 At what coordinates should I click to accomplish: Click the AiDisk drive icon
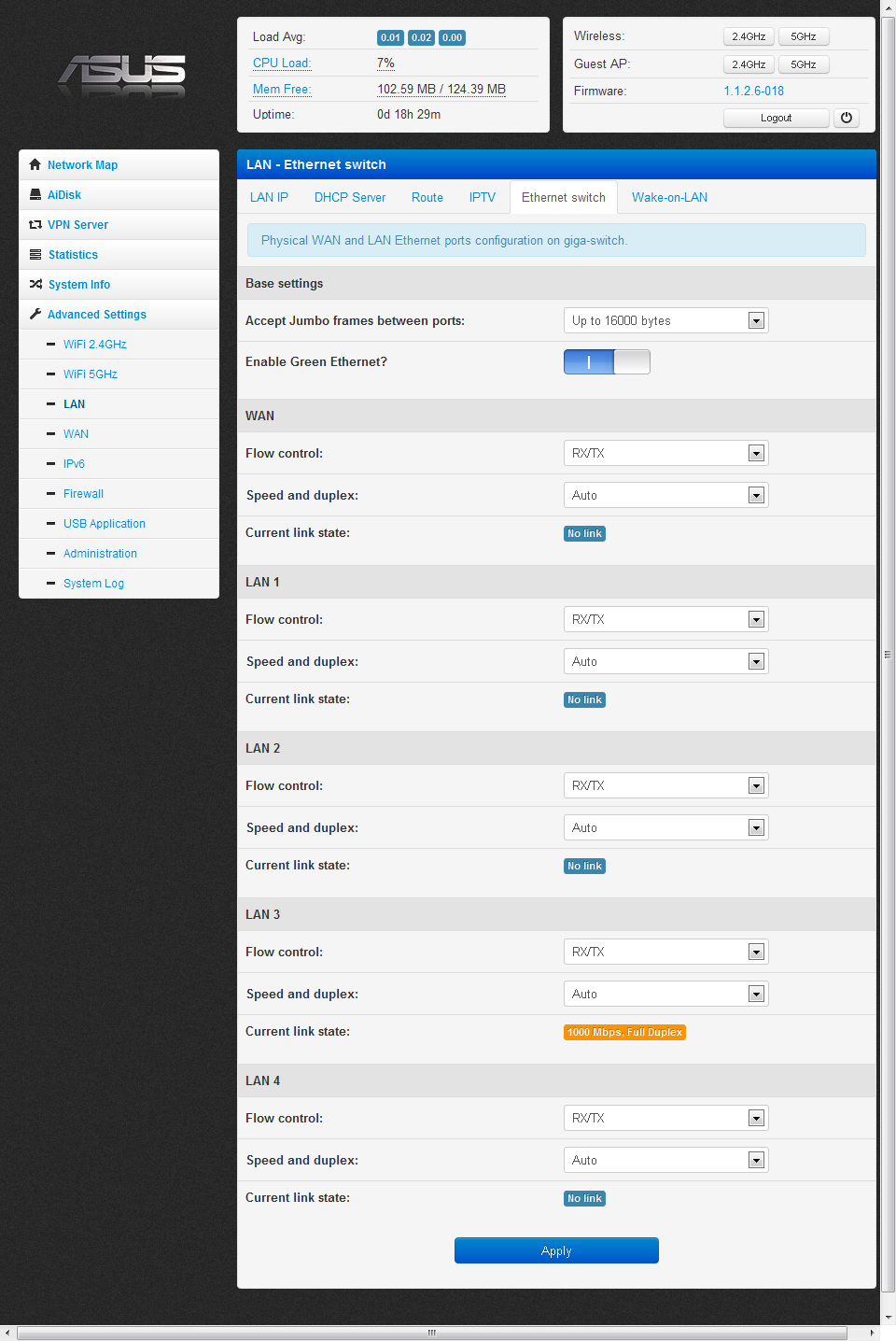point(35,194)
